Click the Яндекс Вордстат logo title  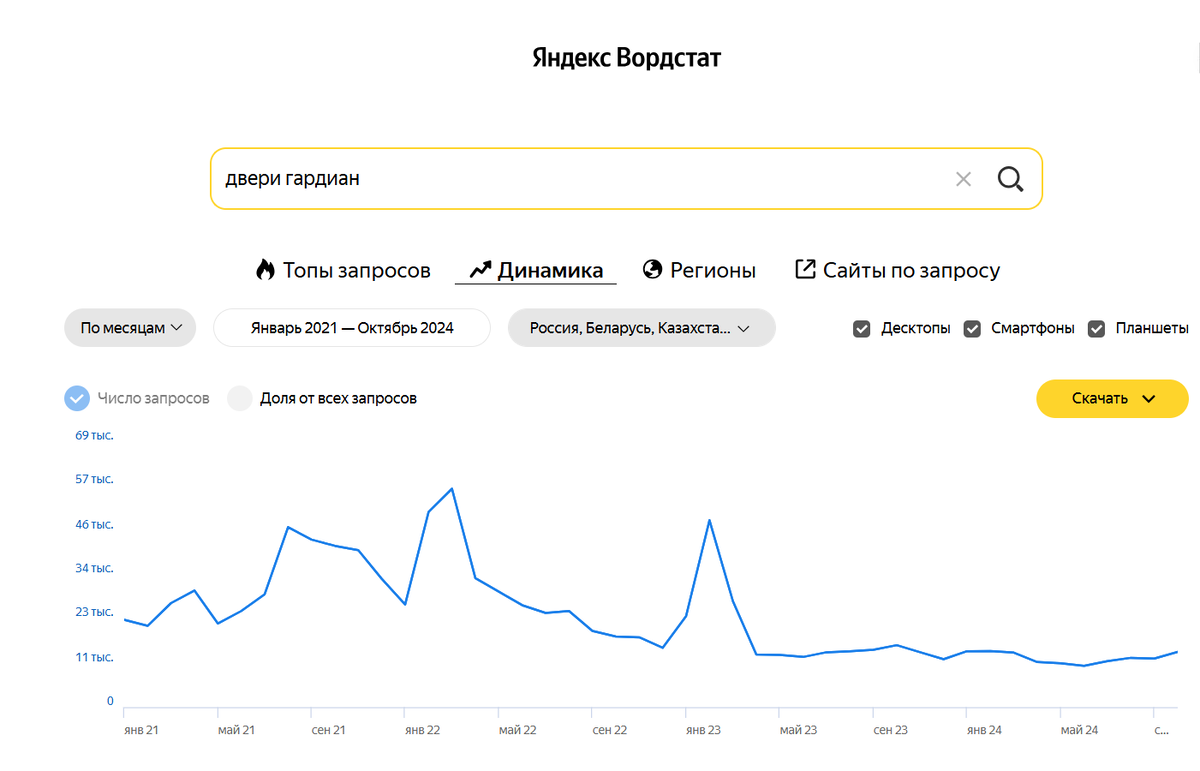pos(626,58)
